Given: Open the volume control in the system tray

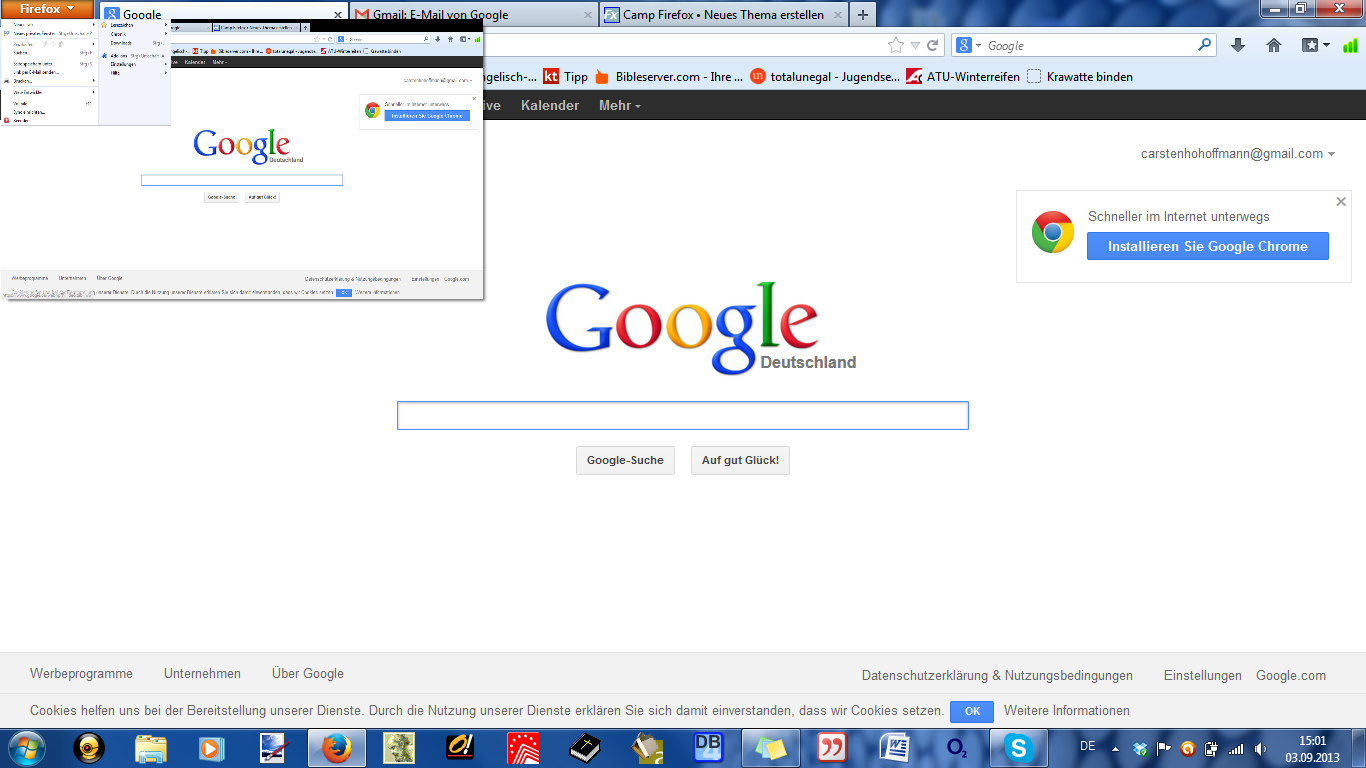Looking at the screenshot, I should click(1260, 748).
